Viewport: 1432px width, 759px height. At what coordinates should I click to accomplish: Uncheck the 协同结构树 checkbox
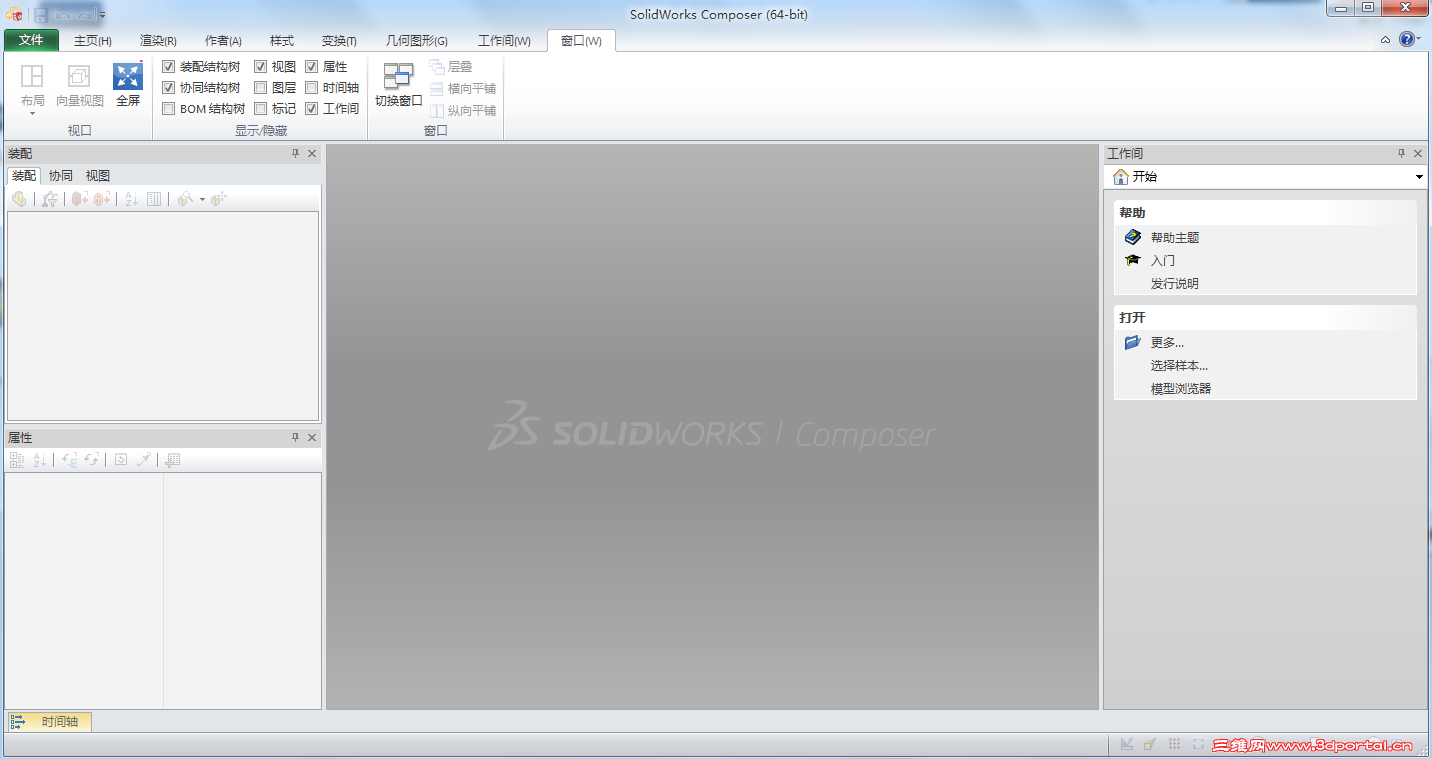[x=168, y=88]
